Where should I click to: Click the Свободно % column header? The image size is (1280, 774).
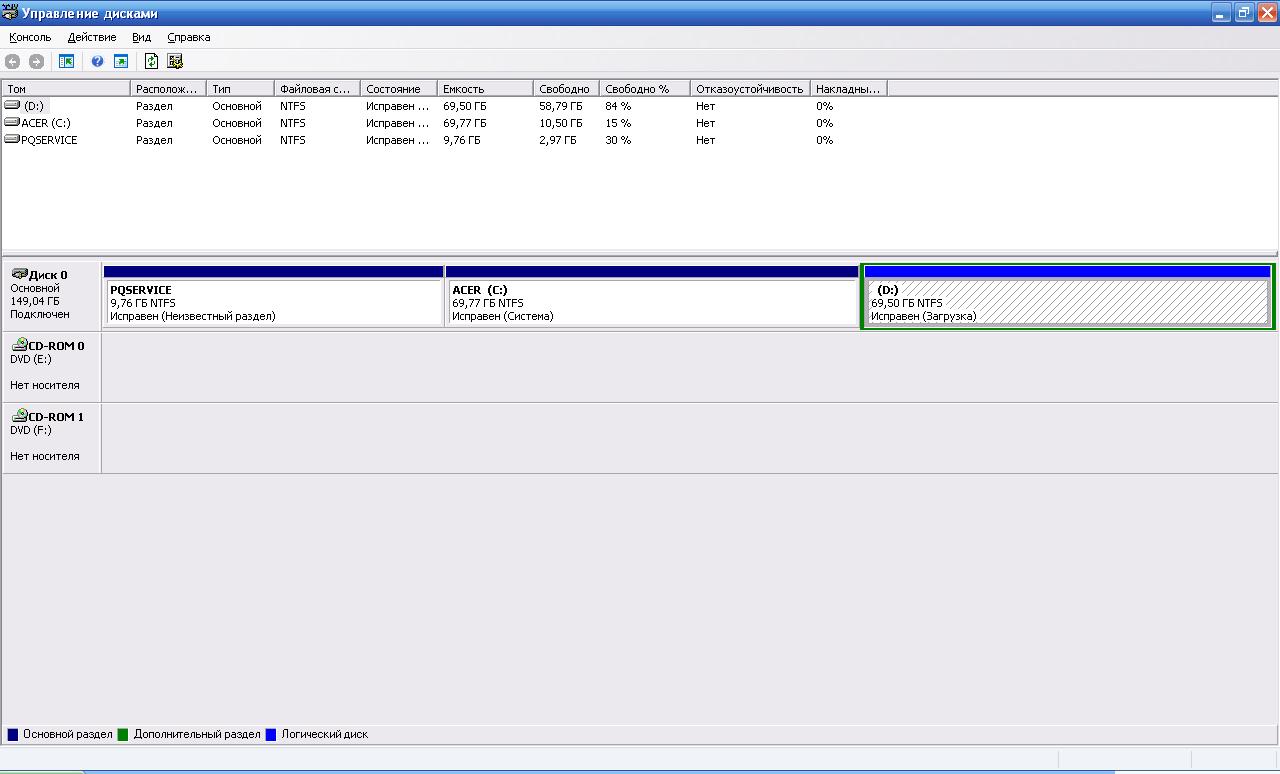pyautogui.click(x=646, y=89)
